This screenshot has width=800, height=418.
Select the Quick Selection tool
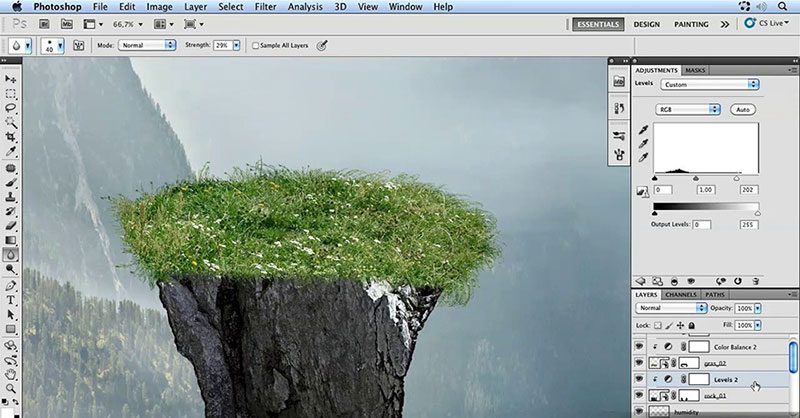point(10,122)
